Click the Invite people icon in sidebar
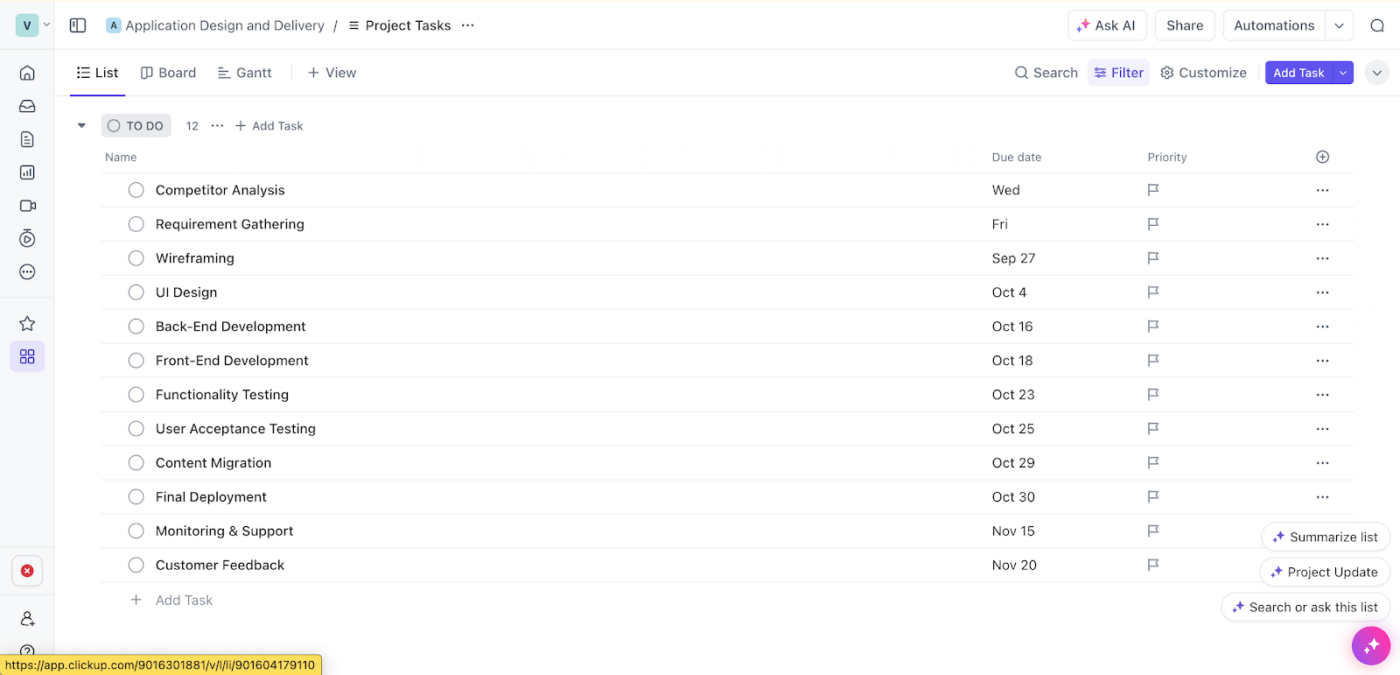Image resolution: width=1400 pixels, height=675 pixels. click(27, 619)
